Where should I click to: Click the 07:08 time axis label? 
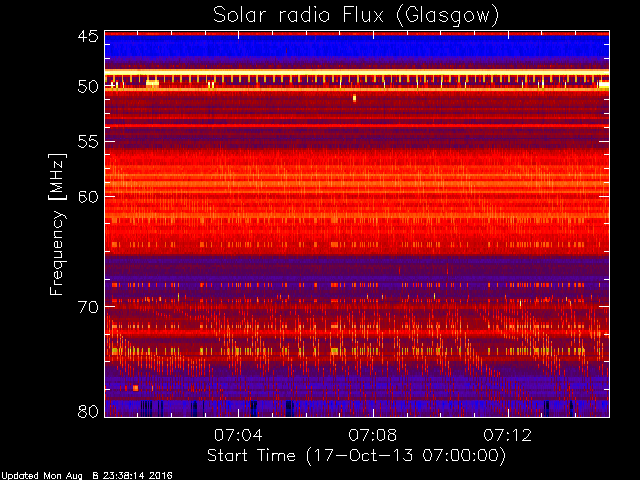[373, 435]
